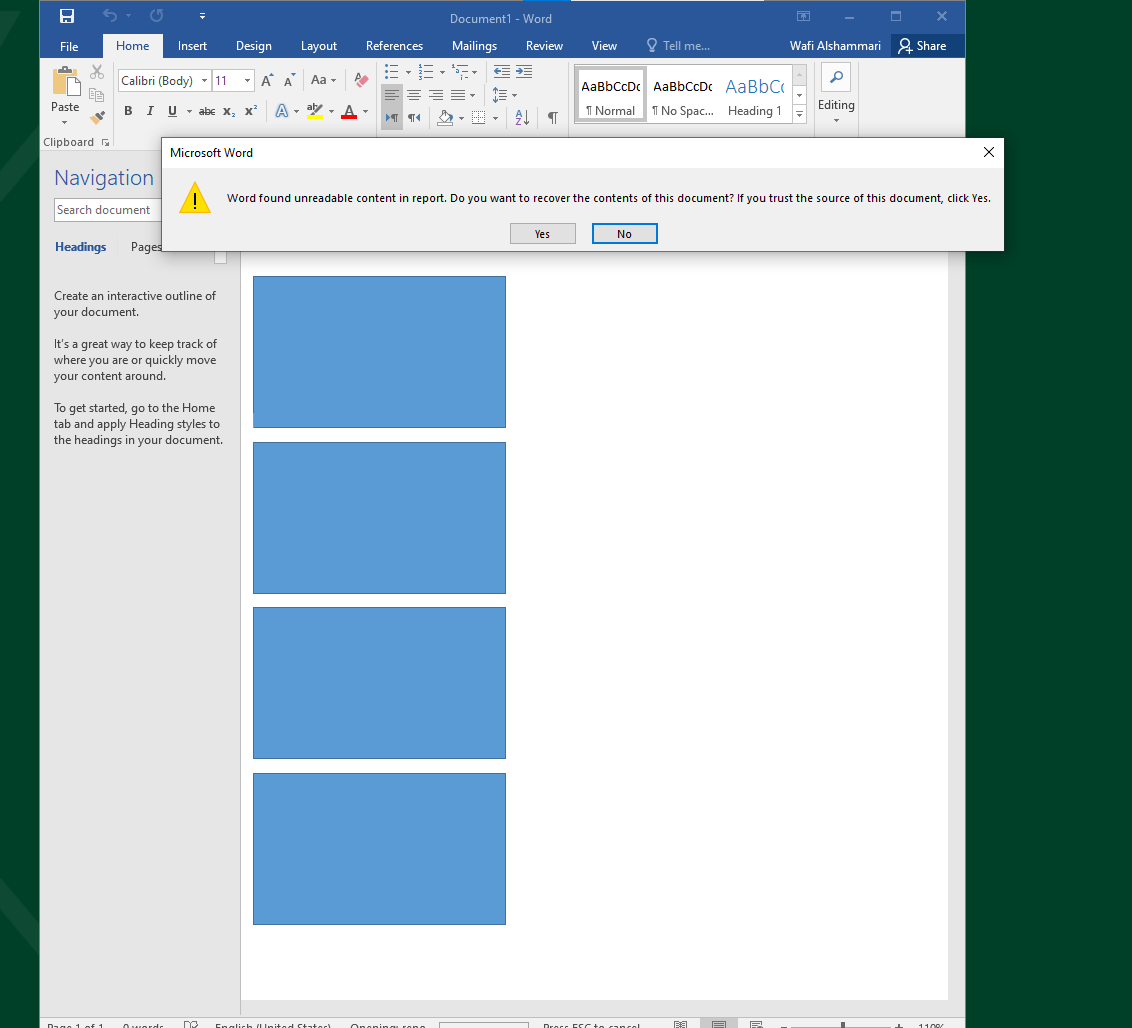This screenshot has height=1028, width=1132.
Task: Switch to the Mailings ribbon tab
Action: tap(474, 46)
